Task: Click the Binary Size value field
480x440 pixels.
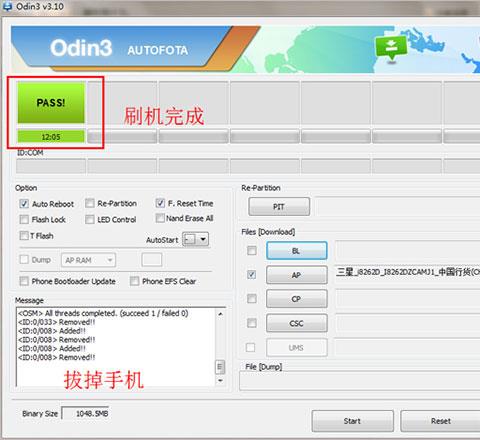Action: (85, 414)
